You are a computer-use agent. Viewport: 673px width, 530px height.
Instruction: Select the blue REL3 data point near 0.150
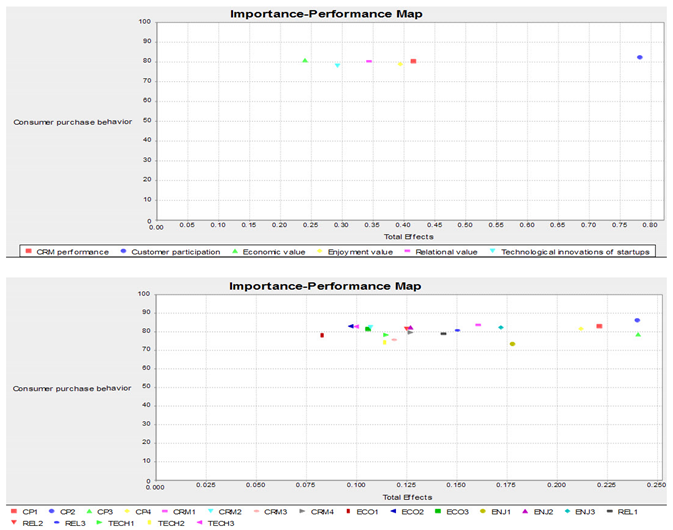click(x=458, y=330)
